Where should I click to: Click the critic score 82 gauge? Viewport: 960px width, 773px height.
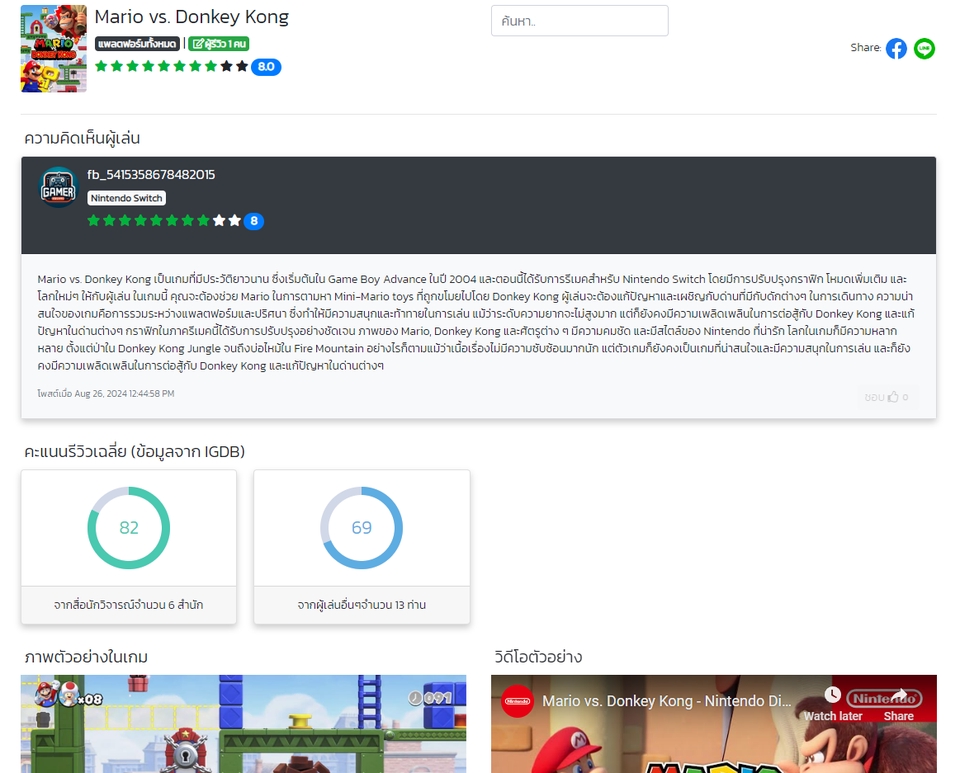[x=129, y=528]
